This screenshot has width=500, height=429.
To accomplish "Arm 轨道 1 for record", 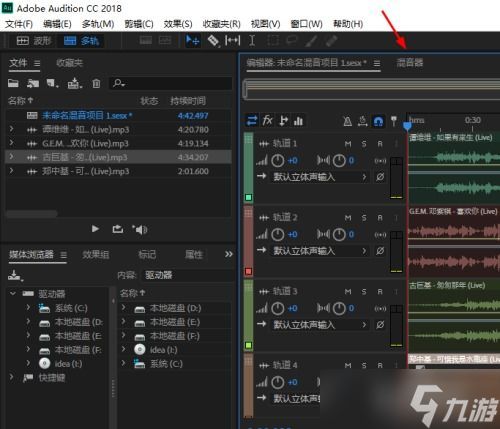I will pyautogui.click(x=380, y=144).
